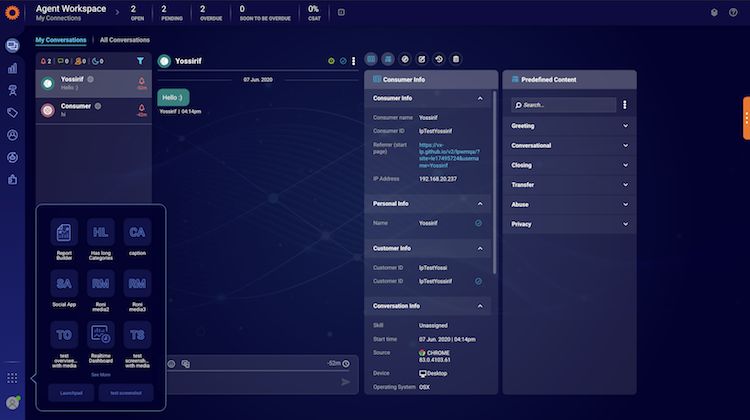Collapse the Consumer Info section
Image resolution: width=750 pixels, height=420 pixels.
pos(479,98)
